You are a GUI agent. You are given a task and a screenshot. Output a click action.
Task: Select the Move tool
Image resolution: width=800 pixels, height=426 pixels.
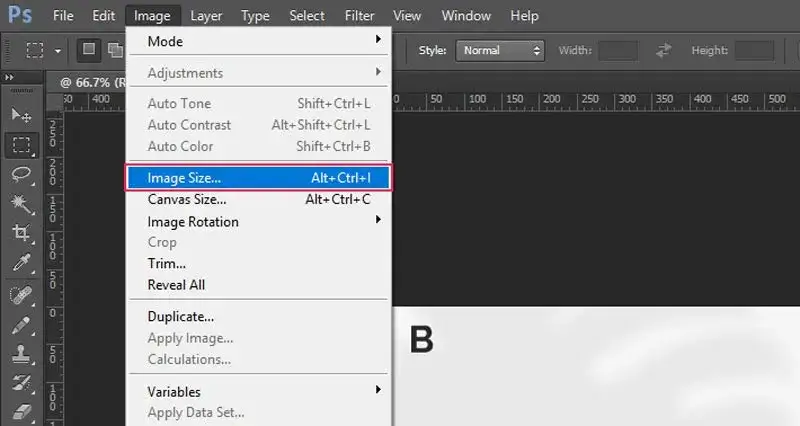pyautogui.click(x=20, y=115)
